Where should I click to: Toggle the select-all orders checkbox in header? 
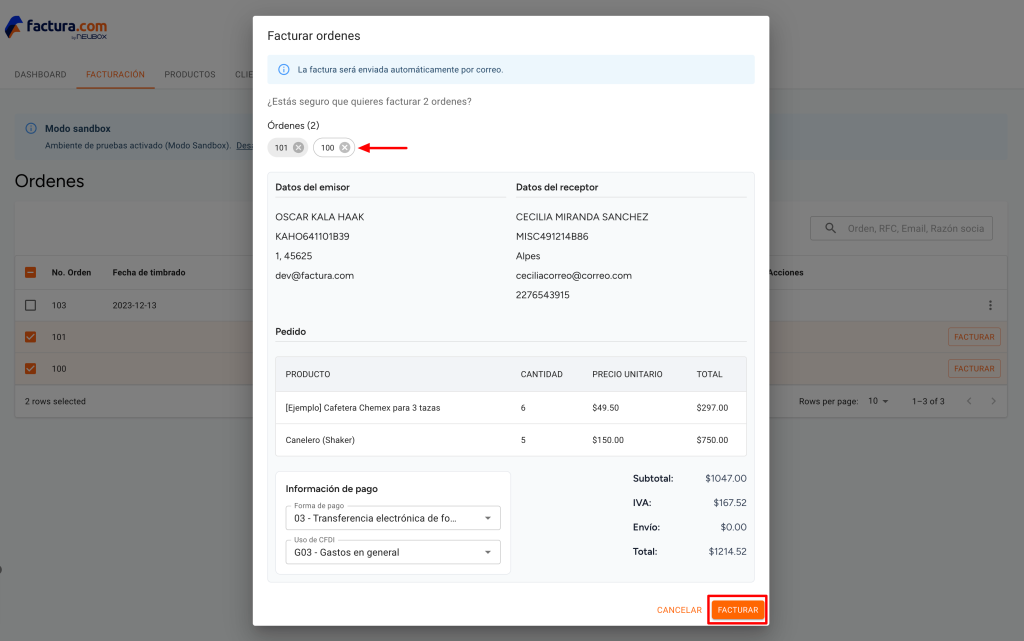pos(31,273)
